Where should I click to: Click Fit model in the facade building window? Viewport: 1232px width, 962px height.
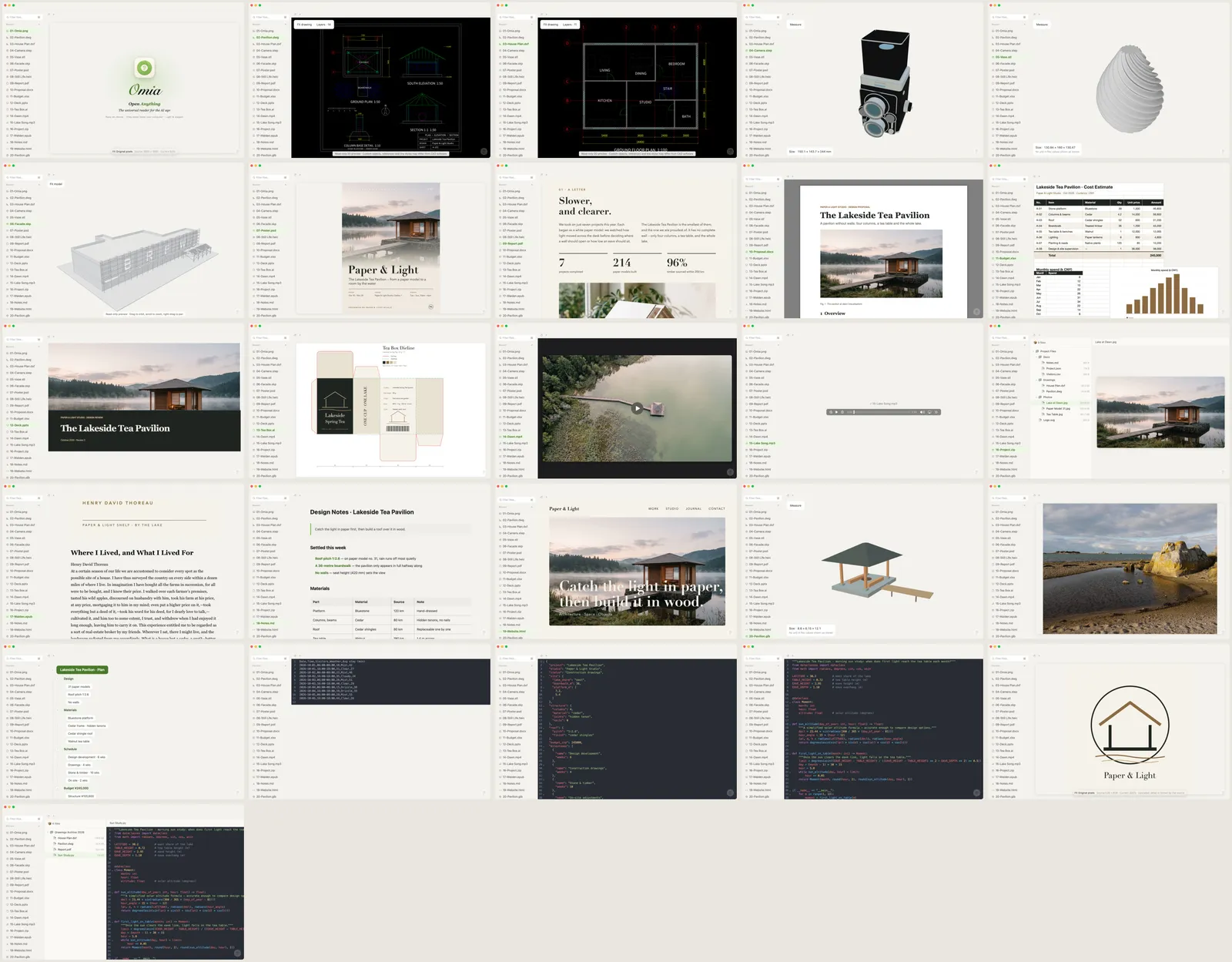point(56,184)
